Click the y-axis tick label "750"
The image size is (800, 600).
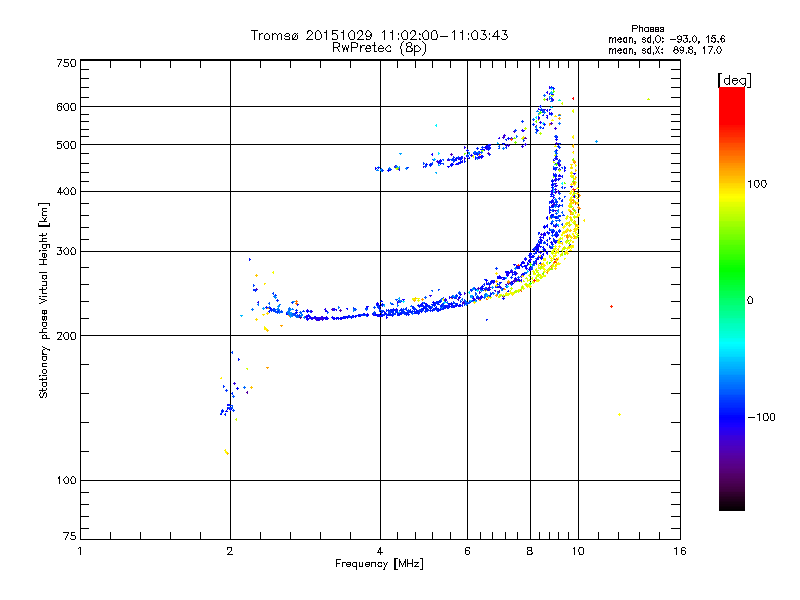click(x=66, y=63)
